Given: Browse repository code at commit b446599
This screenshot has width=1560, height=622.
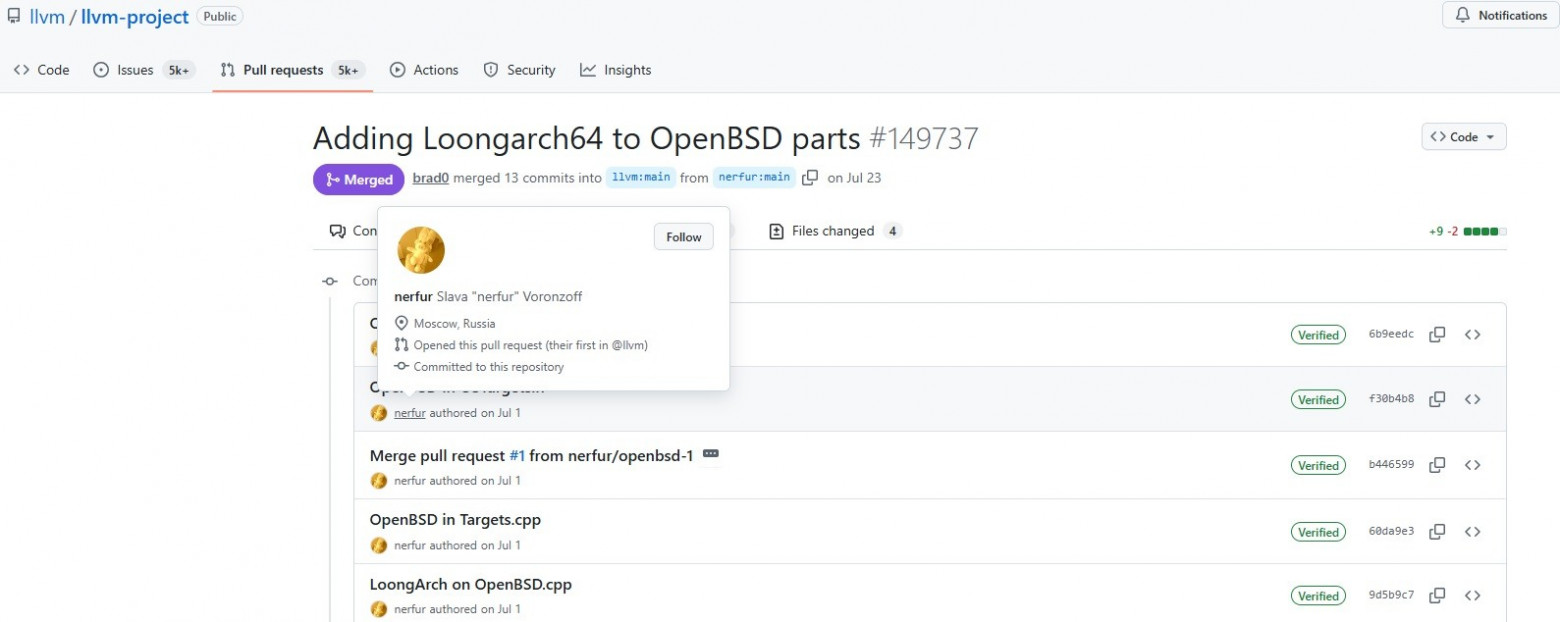Looking at the screenshot, I should point(1473,464).
